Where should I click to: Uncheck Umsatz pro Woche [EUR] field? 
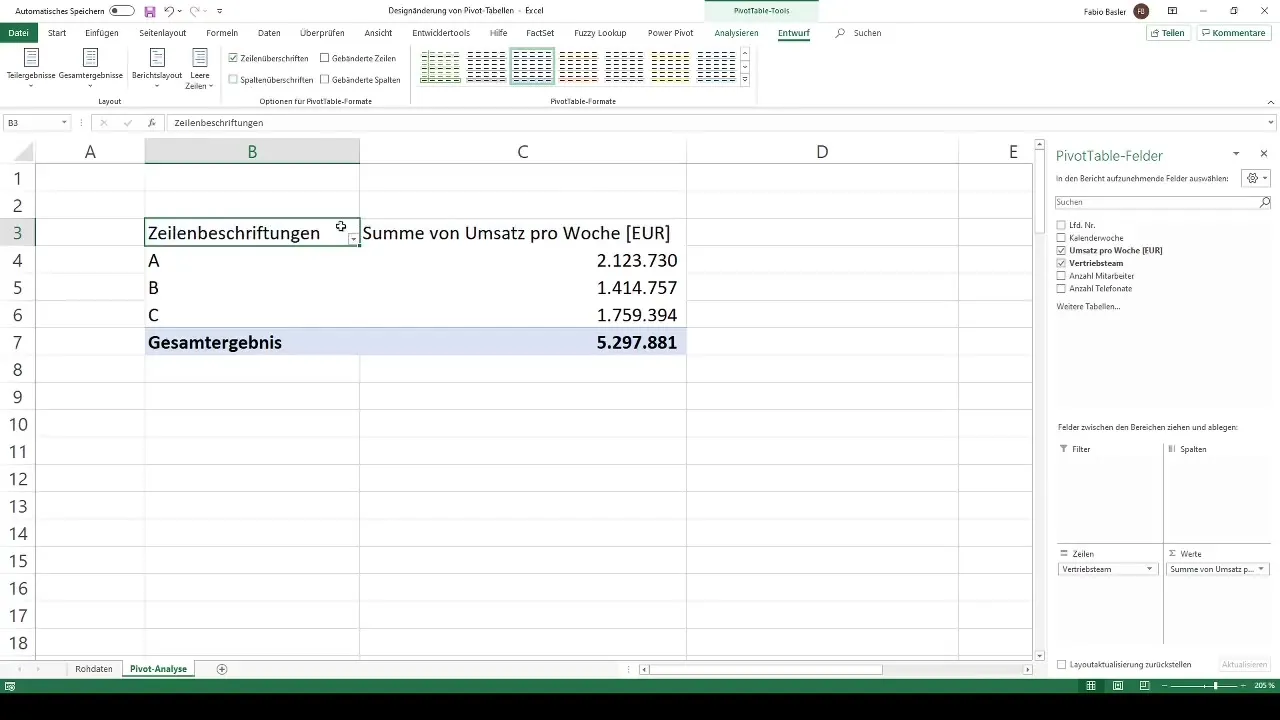click(x=1062, y=250)
